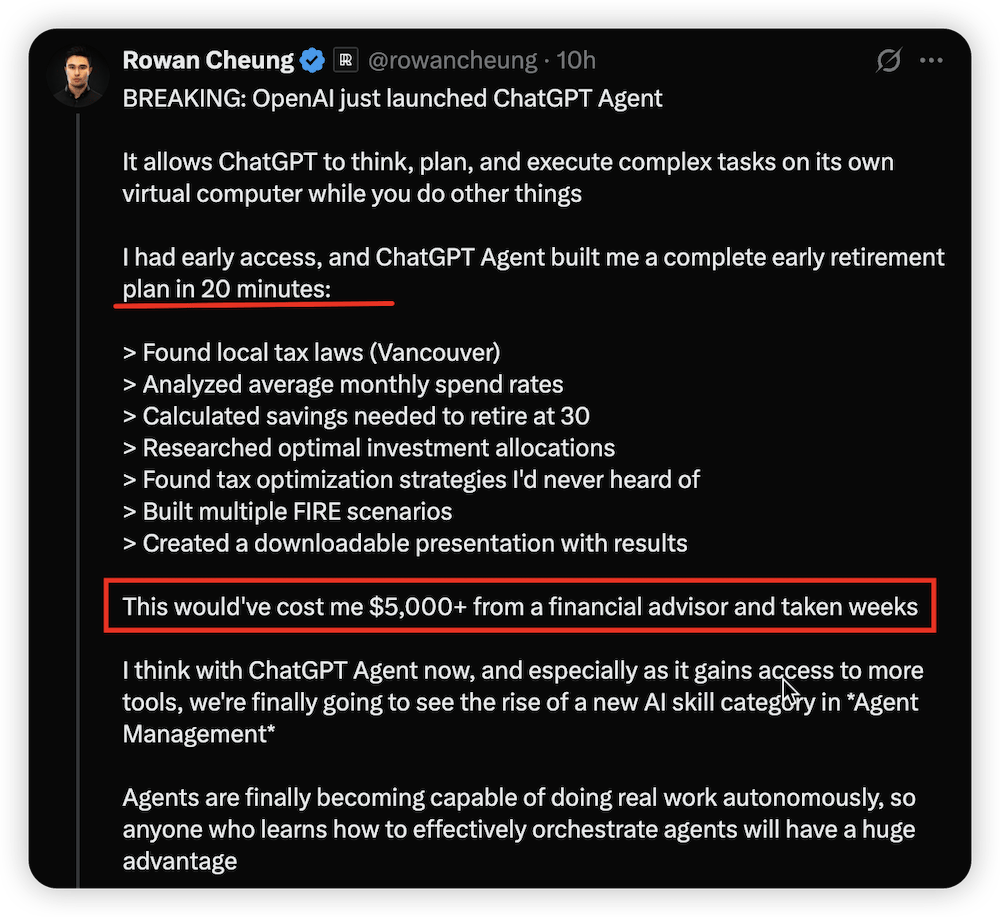This screenshot has height=917, width=1000.
Task: Click the affiliate badge beside the checkmark
Action: click(x=346, y=61)
